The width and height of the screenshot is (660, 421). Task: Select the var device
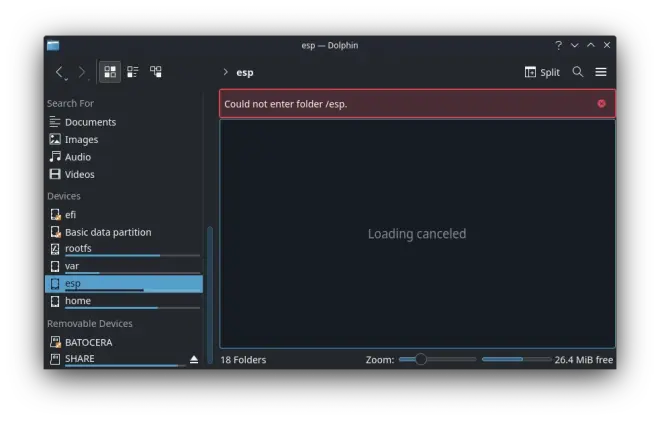pos(124,266)
